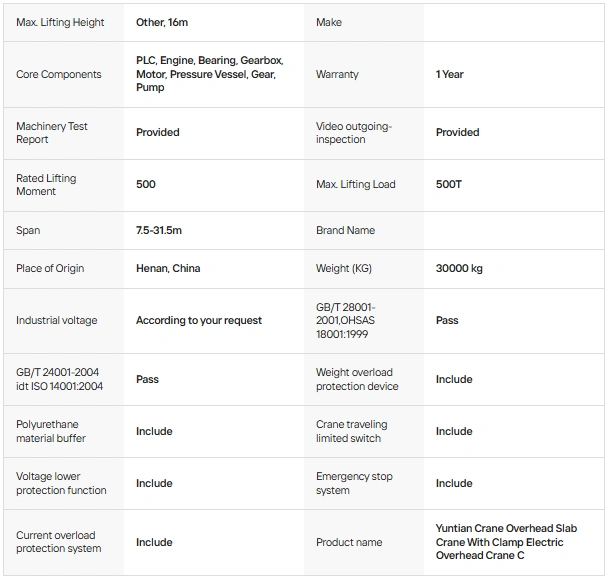Click the Core Components value listing PLC, Engine
The image size is (609, 581).
[x=209, y=74]
